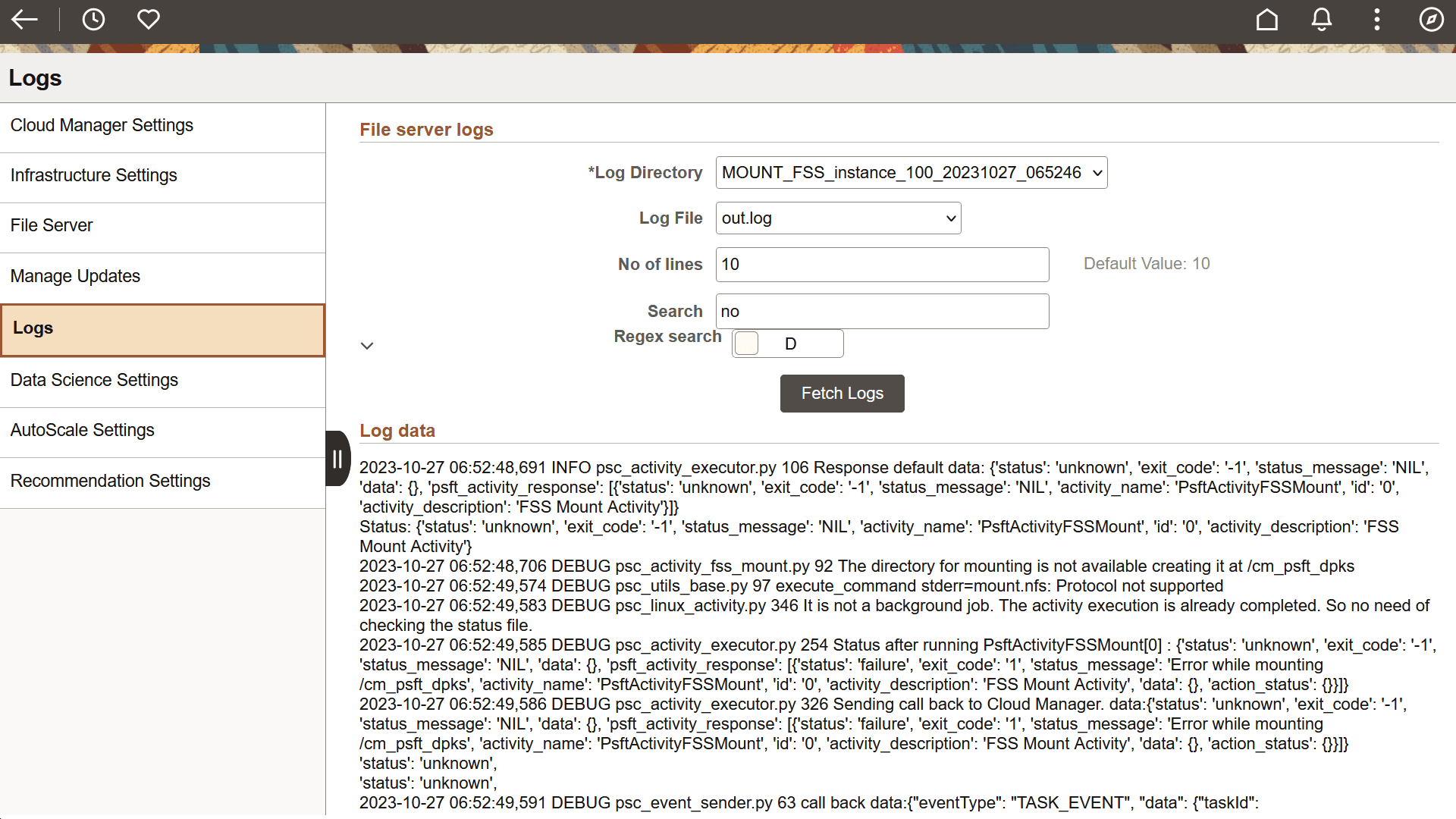Screen dimensions: 1456x819
Task: Open the NavBar compass icon
Action: [x=1432, y=20]
